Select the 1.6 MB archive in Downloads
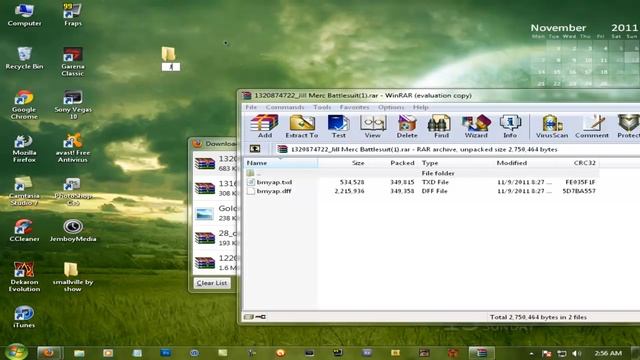 click(x=216, y=262)
